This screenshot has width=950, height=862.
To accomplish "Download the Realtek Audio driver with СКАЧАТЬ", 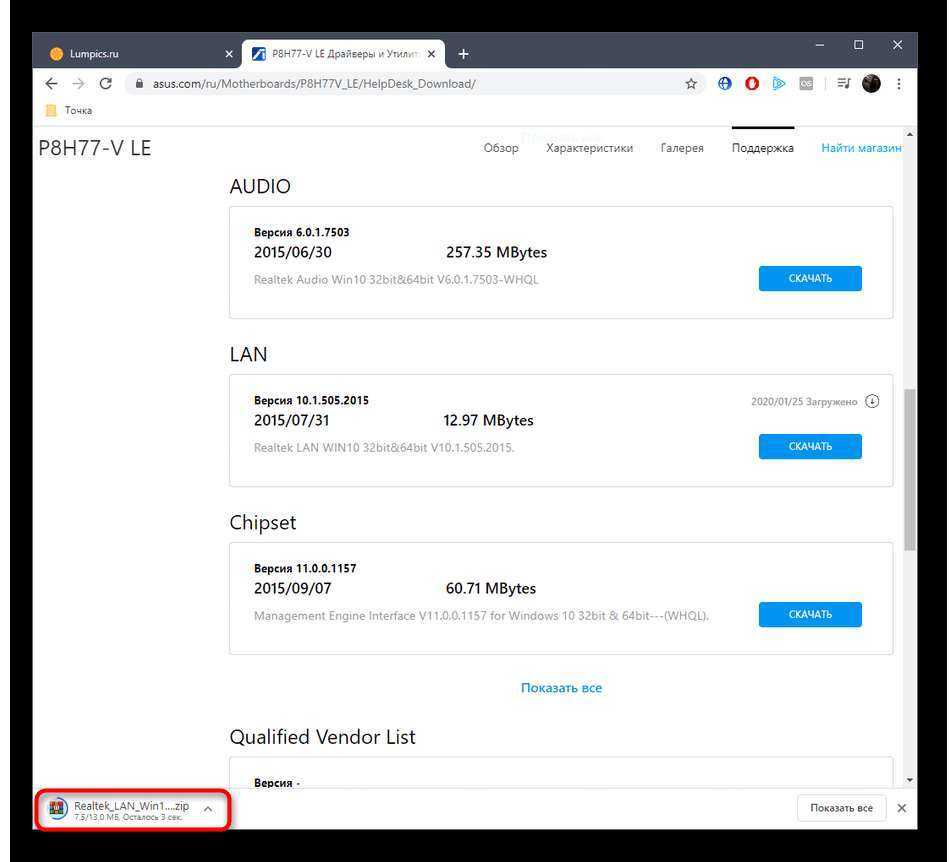I will 809,278.
